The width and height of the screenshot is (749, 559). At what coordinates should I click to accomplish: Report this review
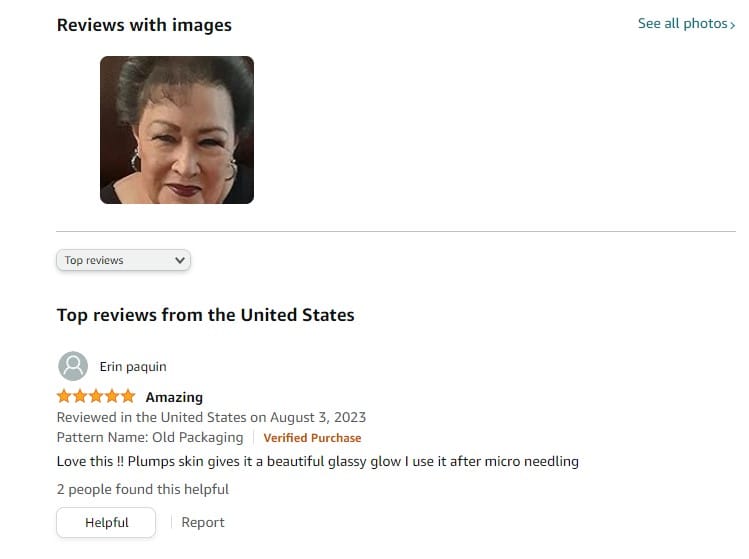(203, 522)
